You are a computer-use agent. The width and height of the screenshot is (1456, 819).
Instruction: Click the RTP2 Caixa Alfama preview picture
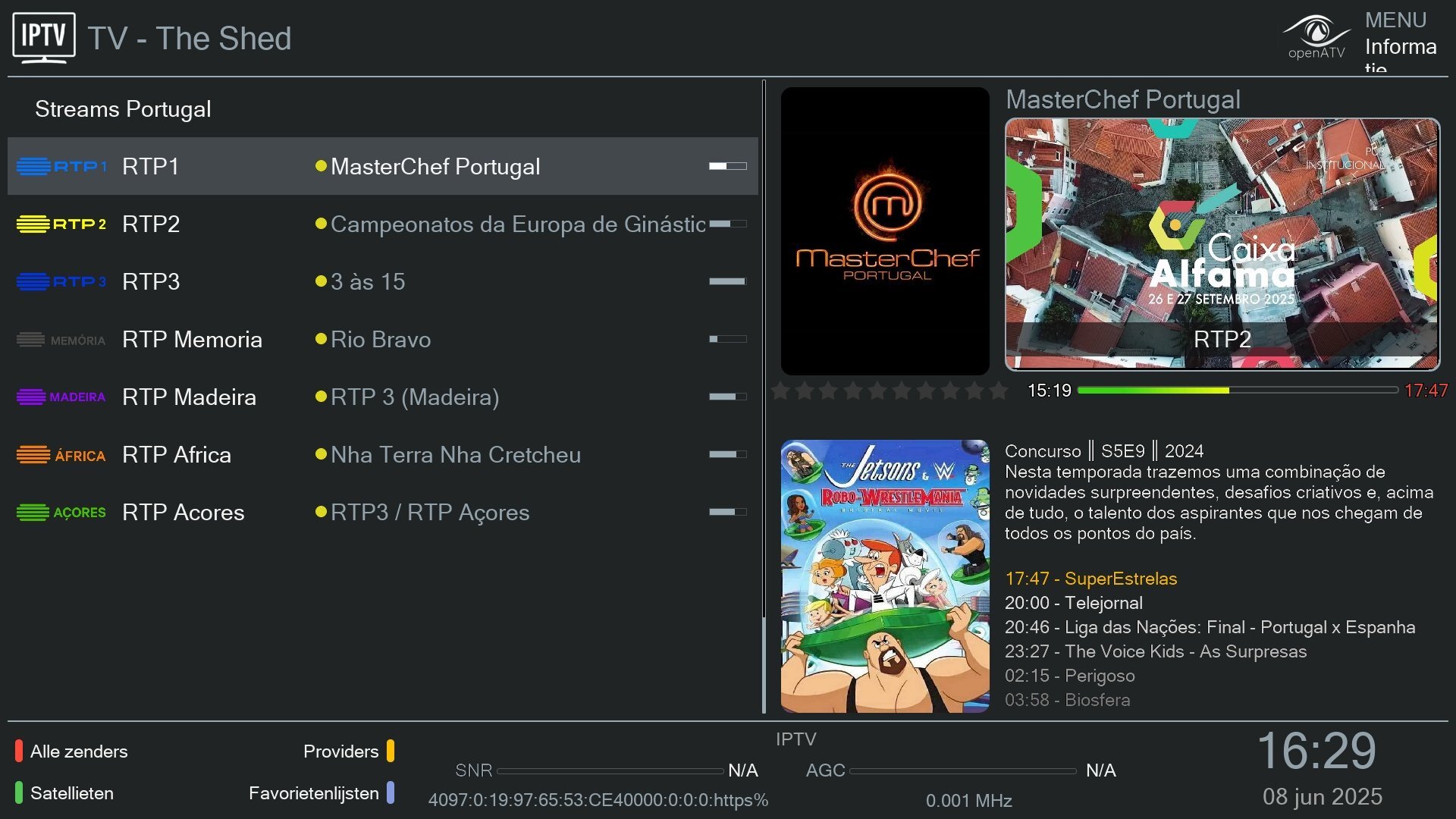pos(1222,244)
